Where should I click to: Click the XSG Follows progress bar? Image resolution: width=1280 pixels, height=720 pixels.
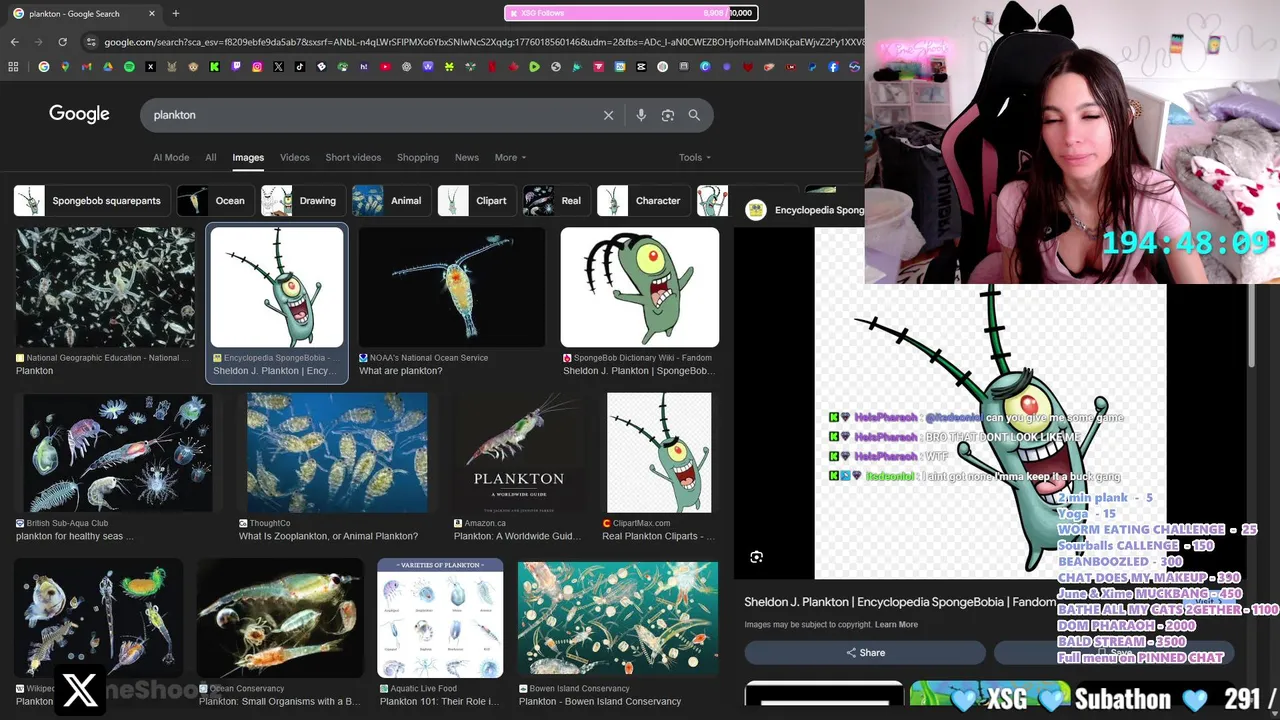[631, 13]
